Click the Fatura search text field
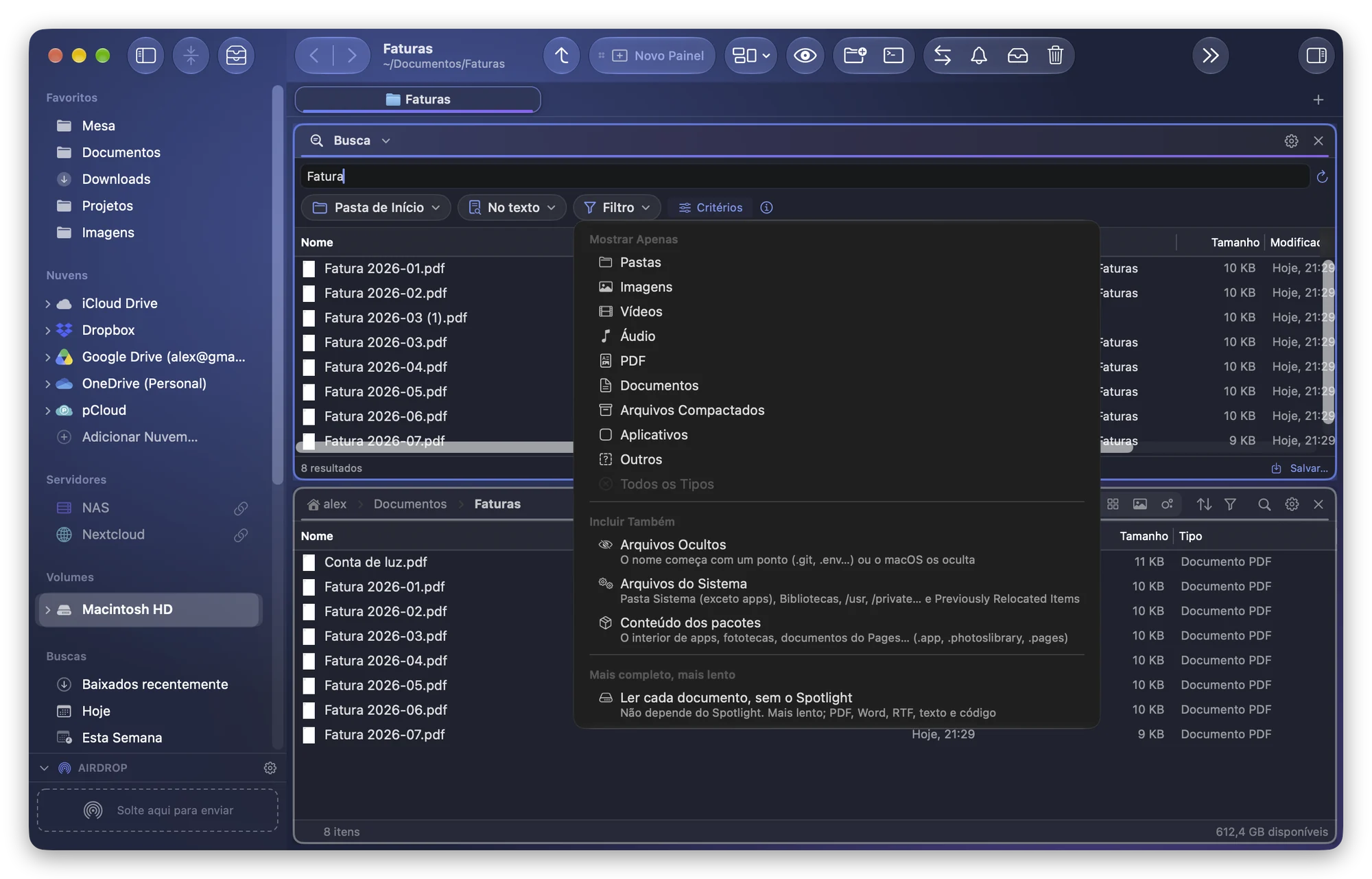Viewport: 1372px width, 879px height. (805, 176)
